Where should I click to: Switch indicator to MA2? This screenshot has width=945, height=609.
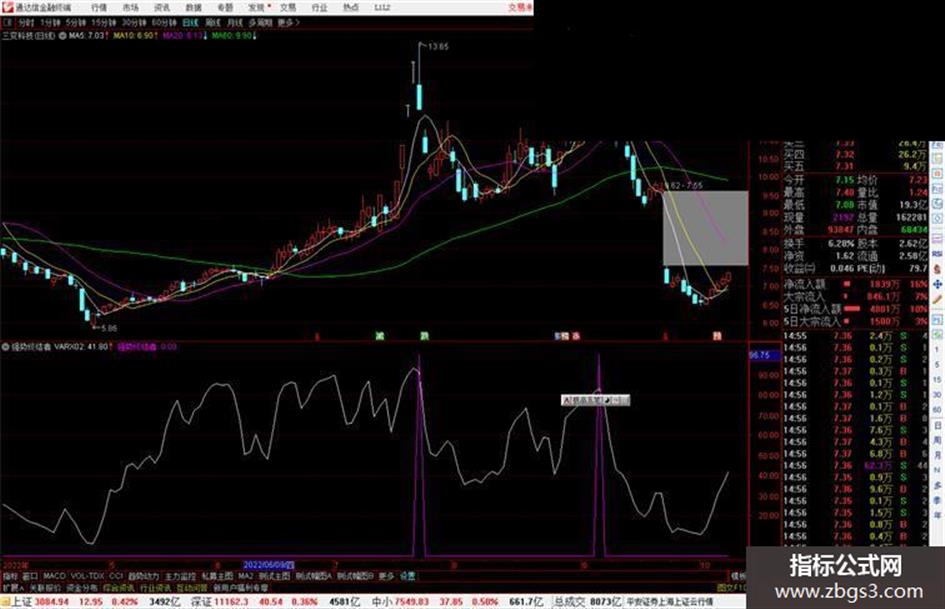(245, 576)
